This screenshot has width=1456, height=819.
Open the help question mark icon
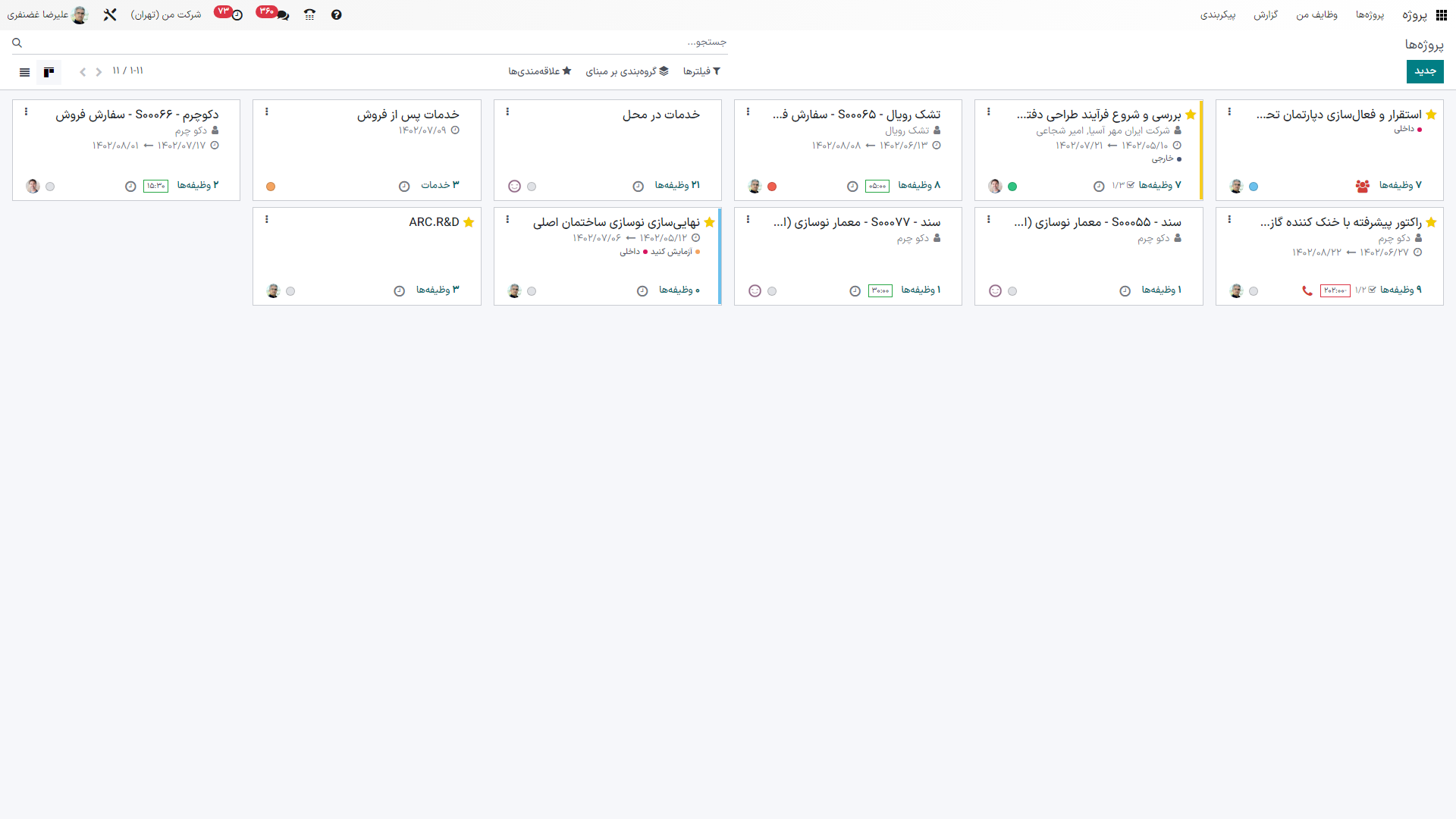[336, 15]
